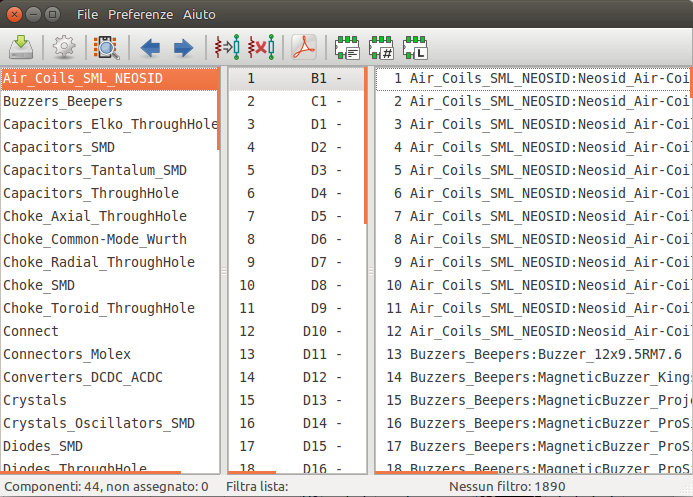Open the Preferenze menu
The width and height of the screenshot is (693, 497).
coord(140,15)
